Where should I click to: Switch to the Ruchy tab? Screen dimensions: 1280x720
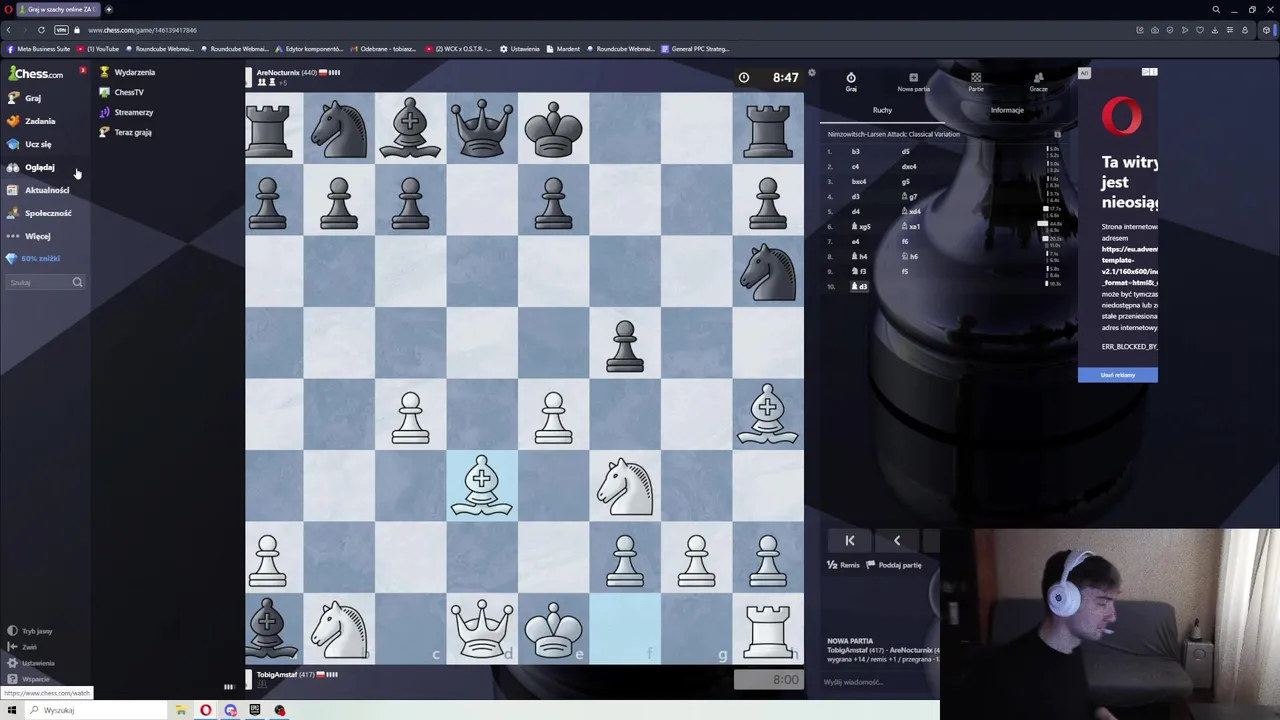[882, 110]
